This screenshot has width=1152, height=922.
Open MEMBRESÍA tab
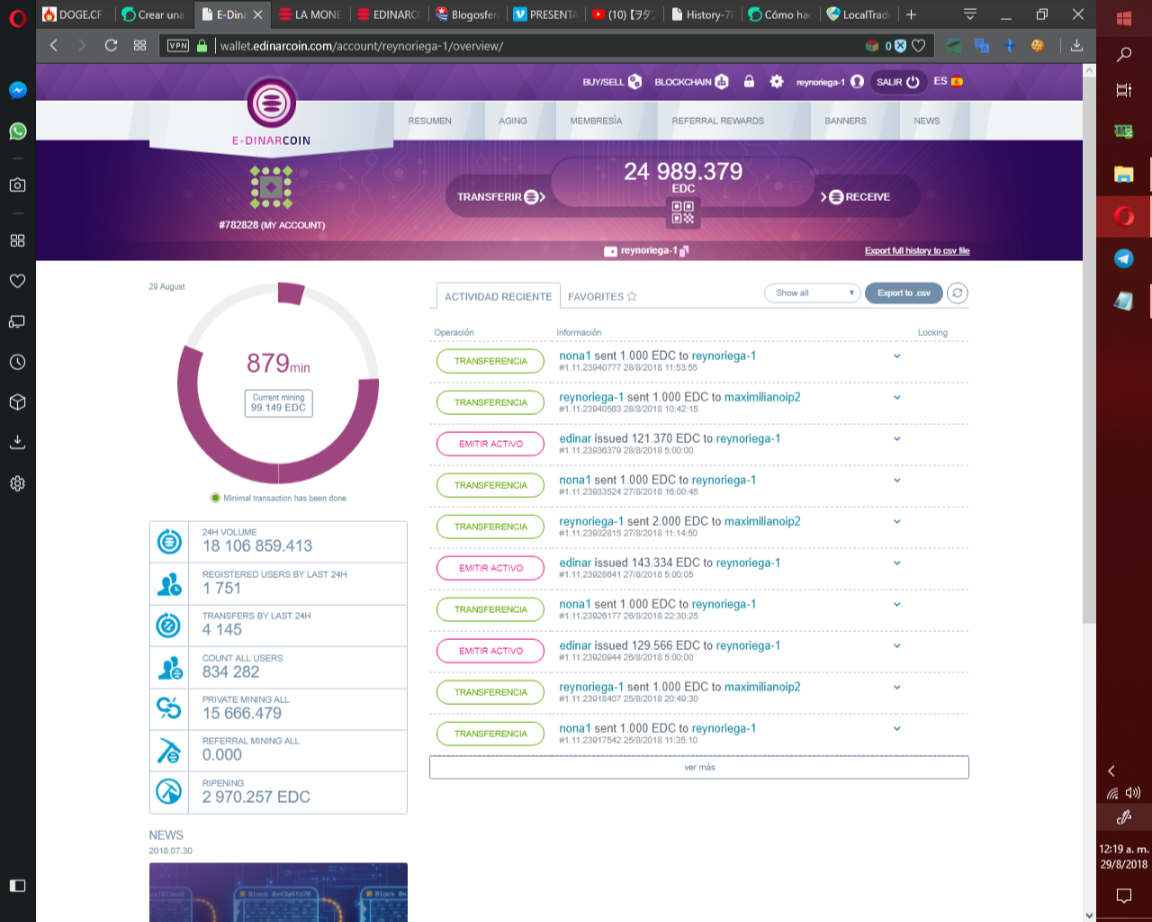596,120
